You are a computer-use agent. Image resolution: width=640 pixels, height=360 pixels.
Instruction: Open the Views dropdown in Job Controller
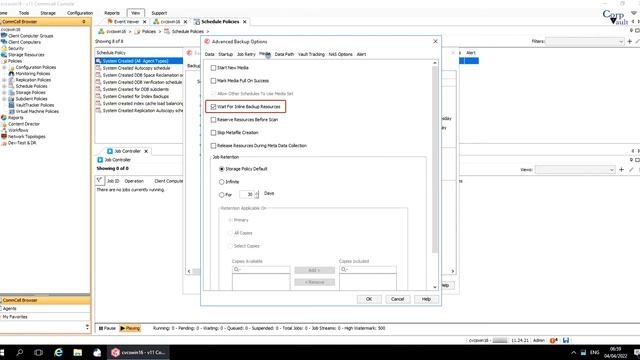575,169
